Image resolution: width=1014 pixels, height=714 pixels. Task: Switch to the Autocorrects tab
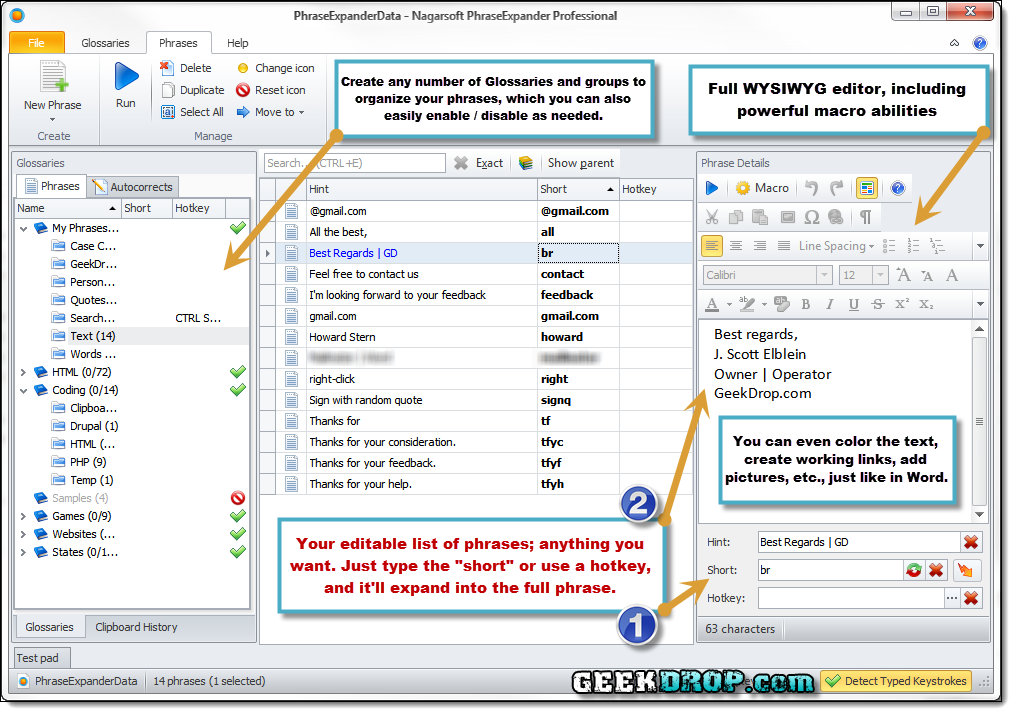[x=133, y=187]
